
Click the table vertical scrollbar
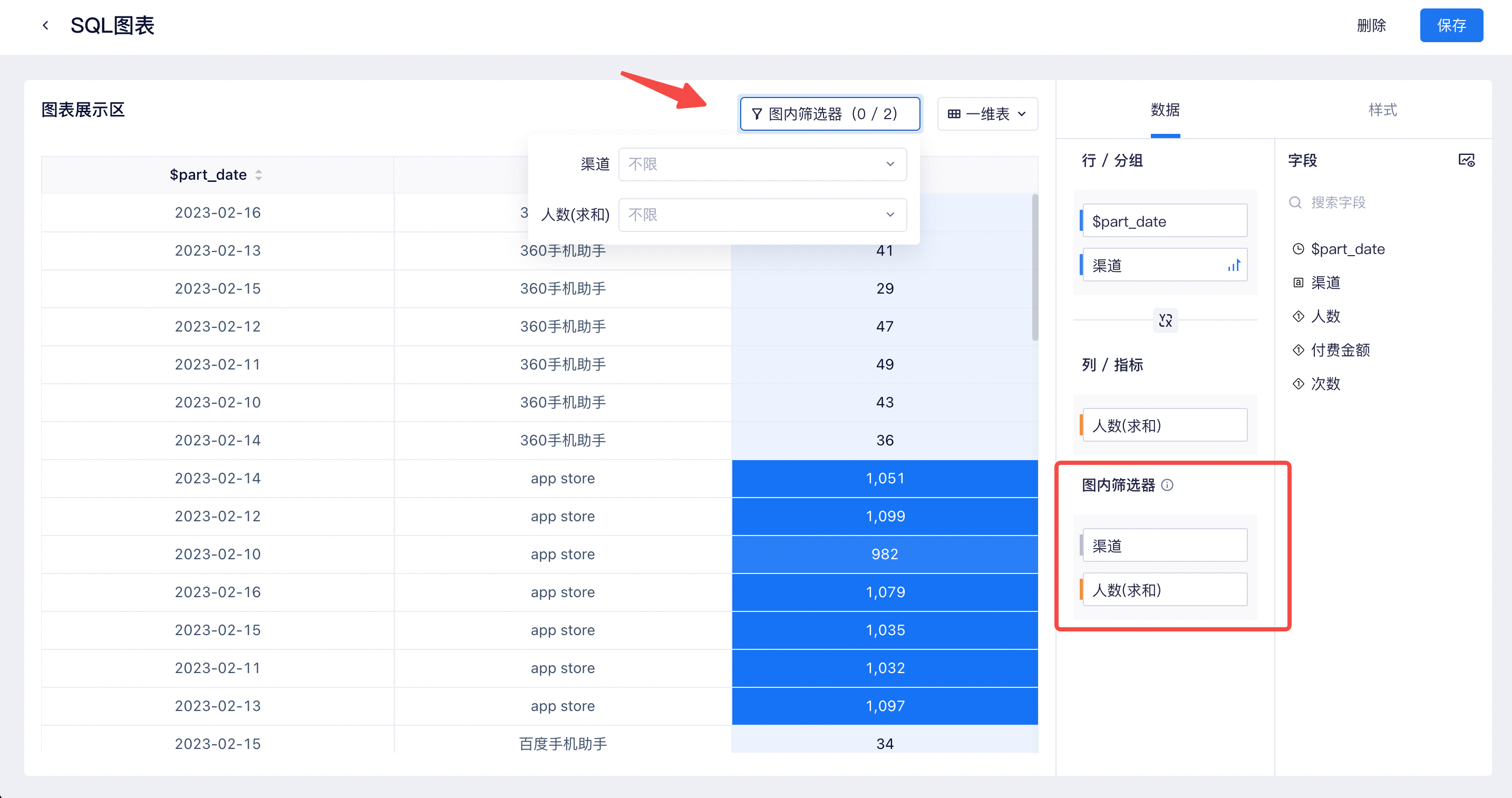click(x=1035, y=267)
